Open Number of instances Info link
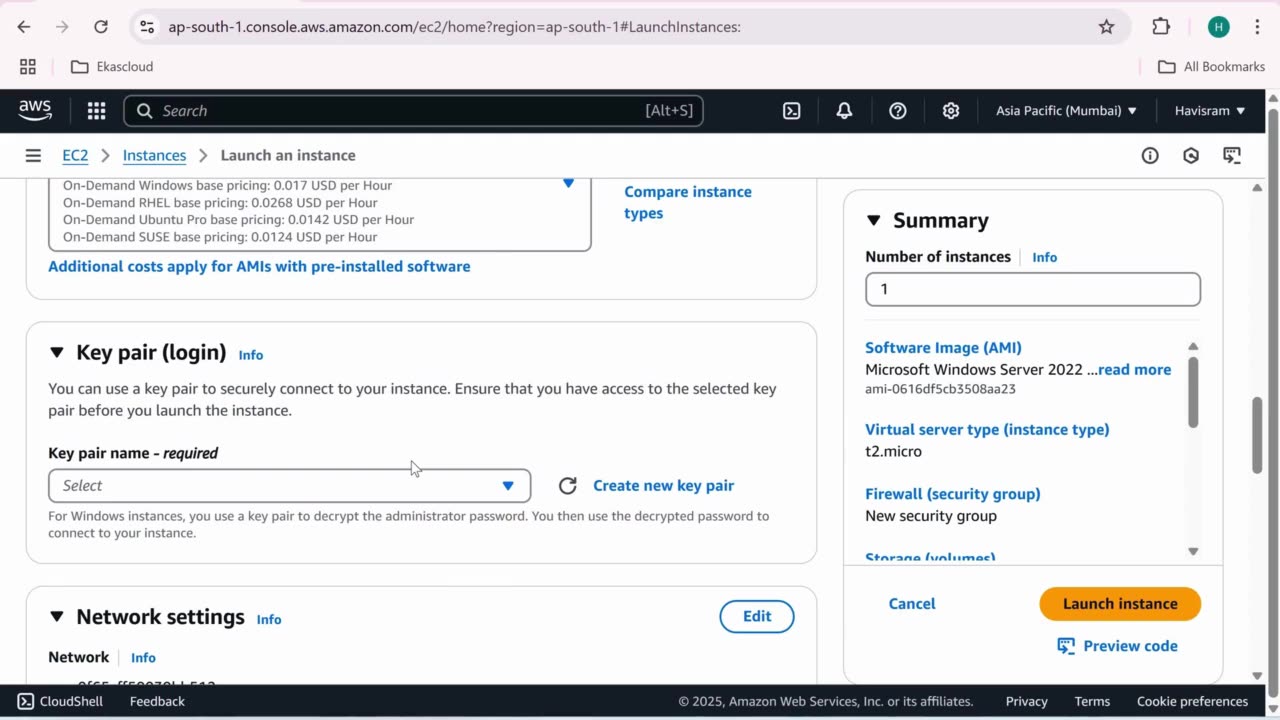The height and width of the screenshot is (720, 1280). point(1044,257)
